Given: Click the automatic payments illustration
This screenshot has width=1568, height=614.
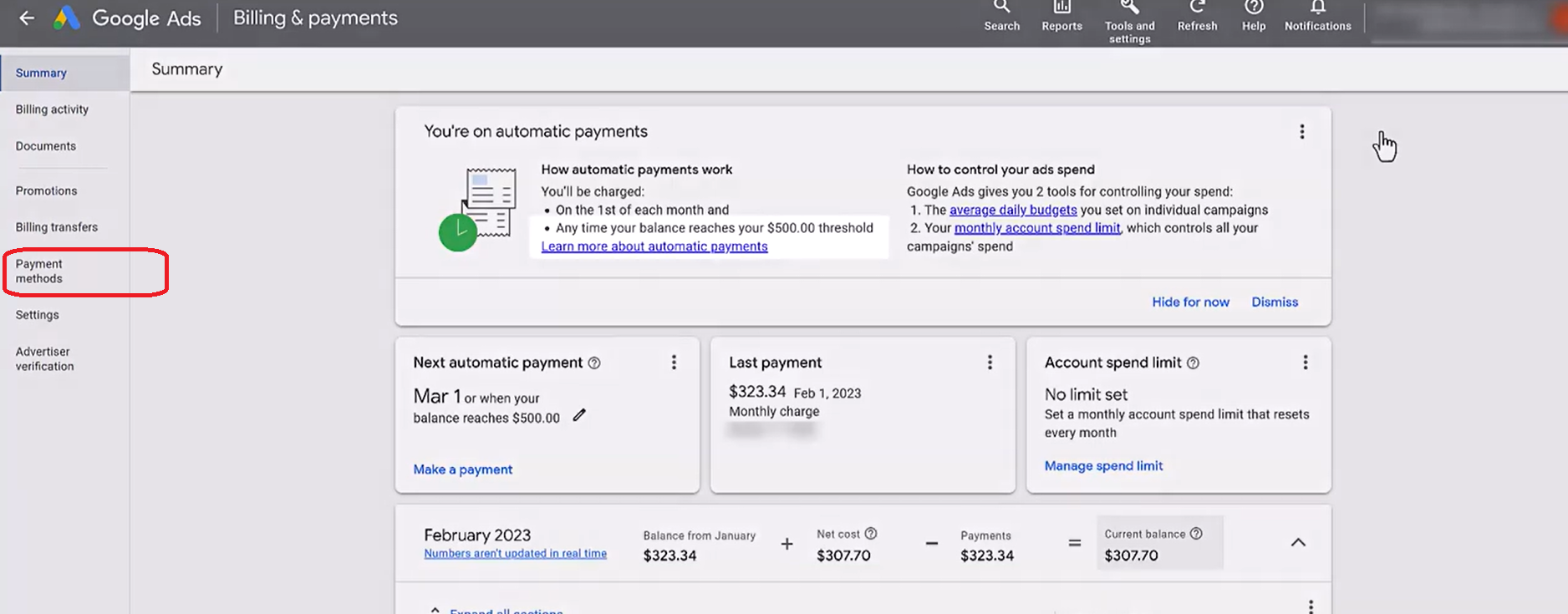Looking at the screenshot, I should pos(478,209).
